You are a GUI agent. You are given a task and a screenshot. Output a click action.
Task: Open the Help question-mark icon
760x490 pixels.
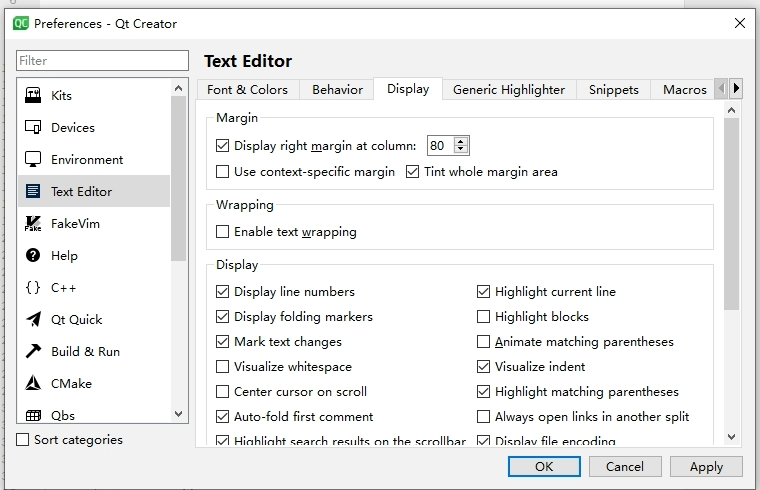click(33, 255)
